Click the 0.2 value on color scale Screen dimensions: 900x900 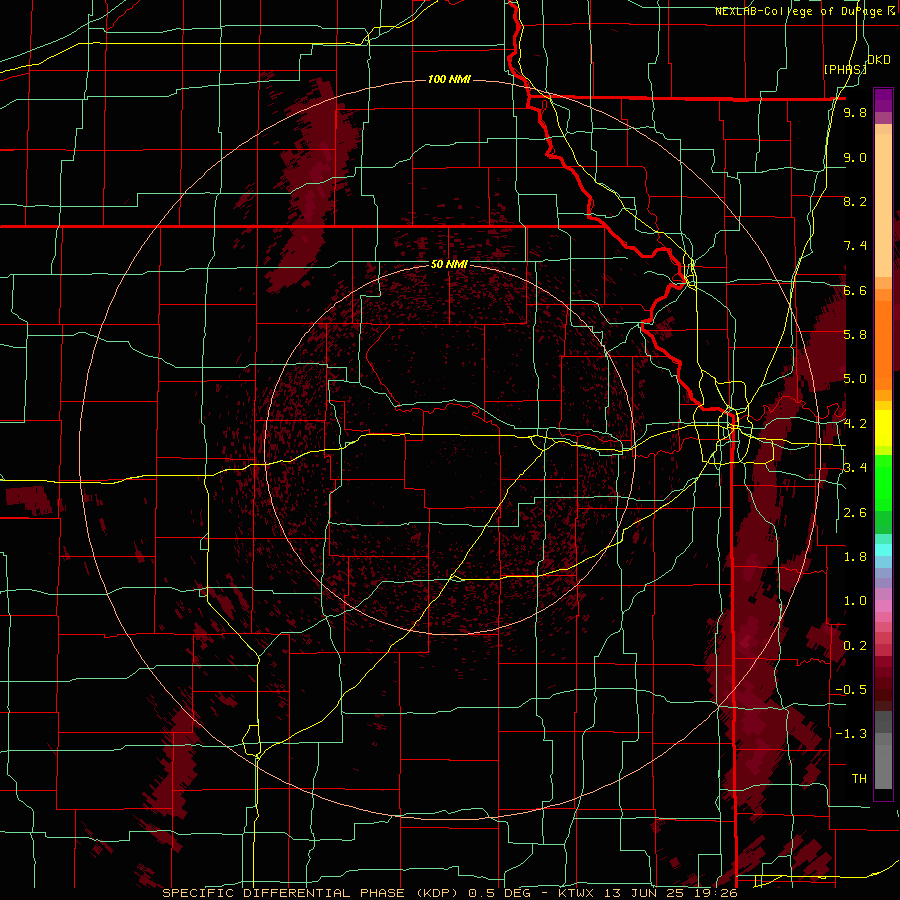click(855, 646)
